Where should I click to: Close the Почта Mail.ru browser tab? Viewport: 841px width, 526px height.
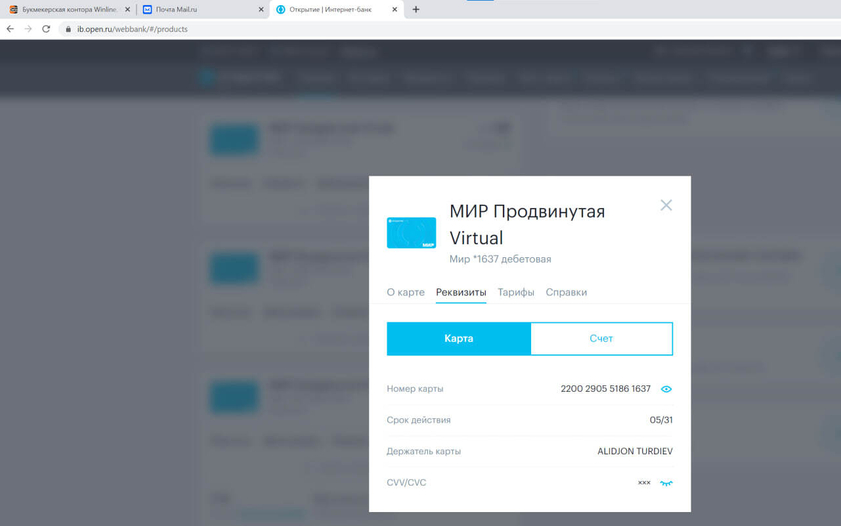(261, 10)
